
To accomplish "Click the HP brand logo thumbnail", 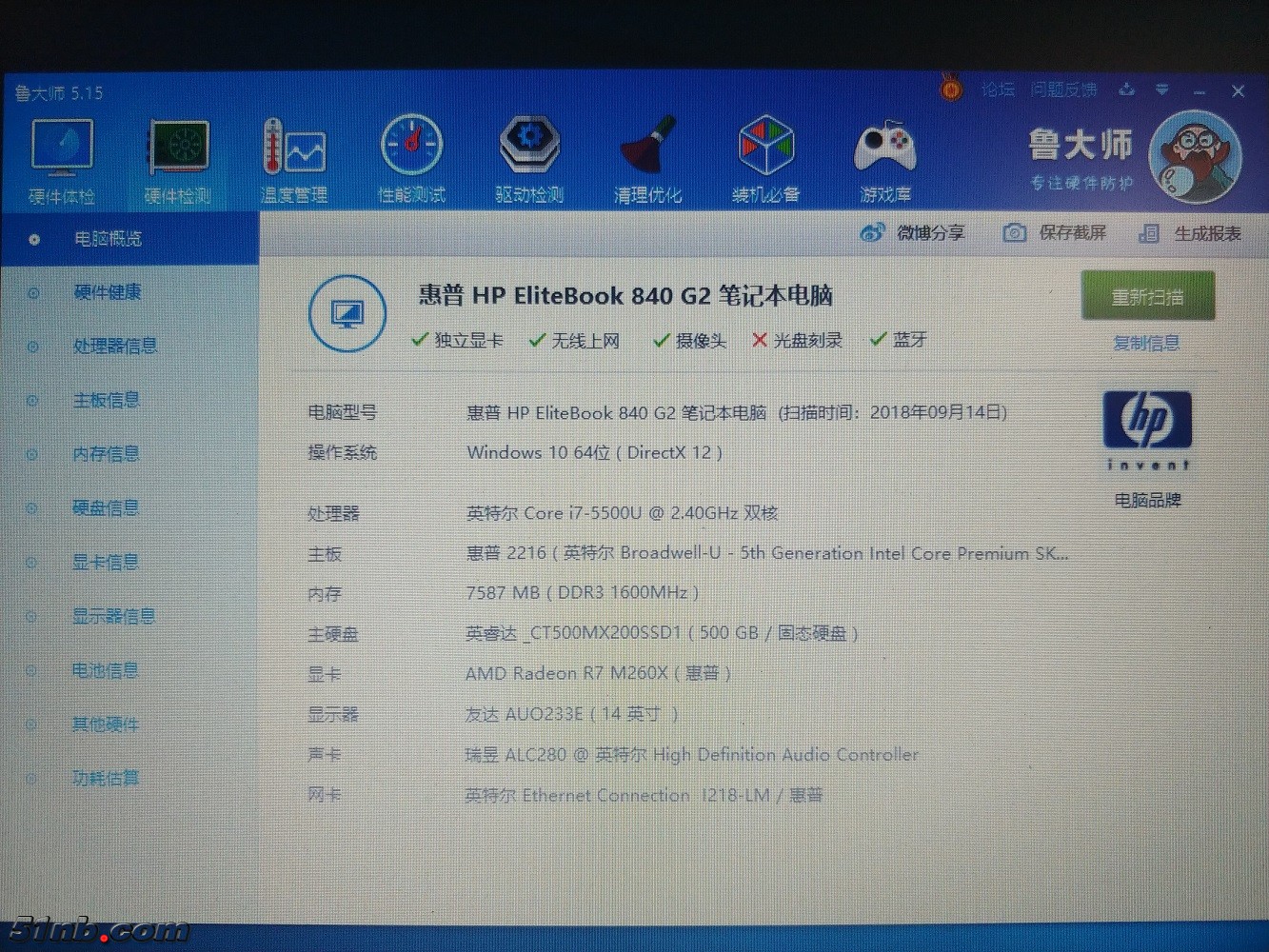I will point(1147,430).
